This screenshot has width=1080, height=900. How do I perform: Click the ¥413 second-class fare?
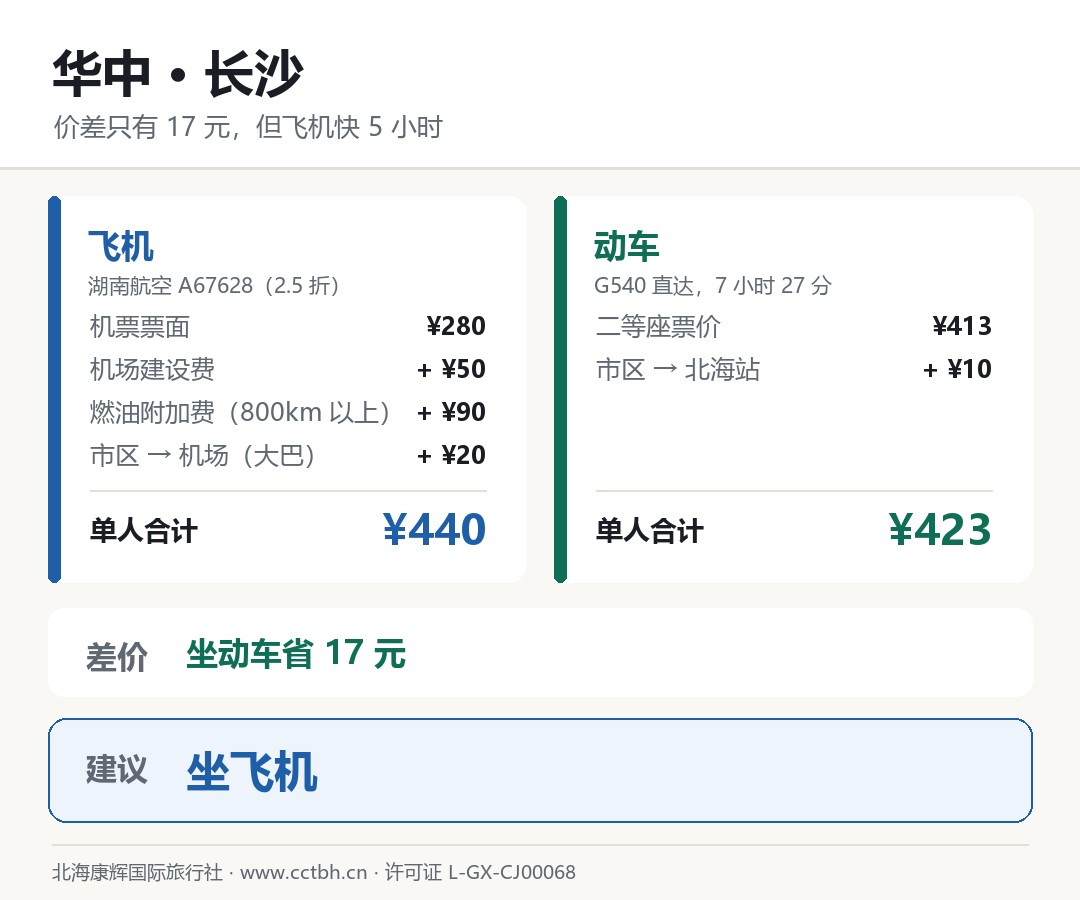(962, 326)
